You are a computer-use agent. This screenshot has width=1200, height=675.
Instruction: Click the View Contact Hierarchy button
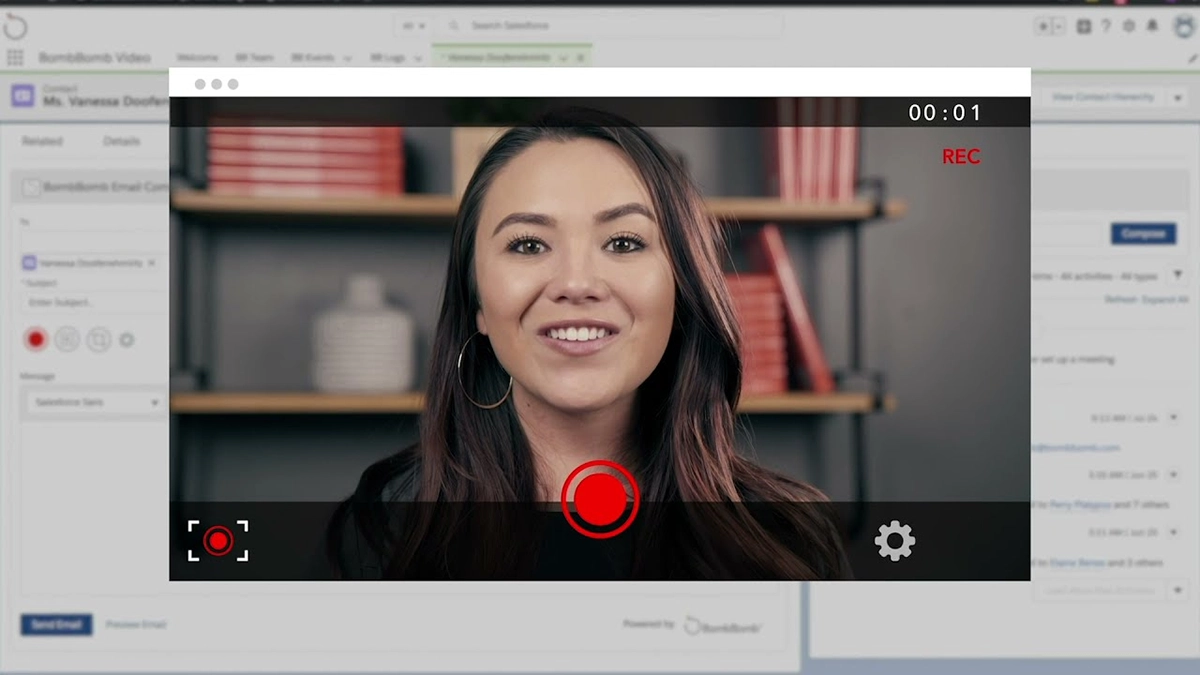(x=1103, y=97)
